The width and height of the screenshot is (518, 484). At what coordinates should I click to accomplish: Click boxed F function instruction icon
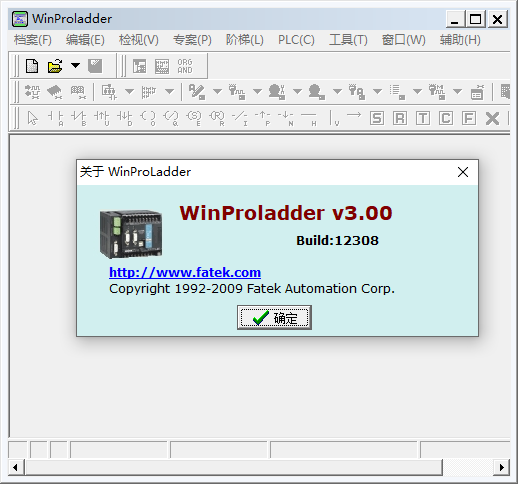[x=469, y=118]
